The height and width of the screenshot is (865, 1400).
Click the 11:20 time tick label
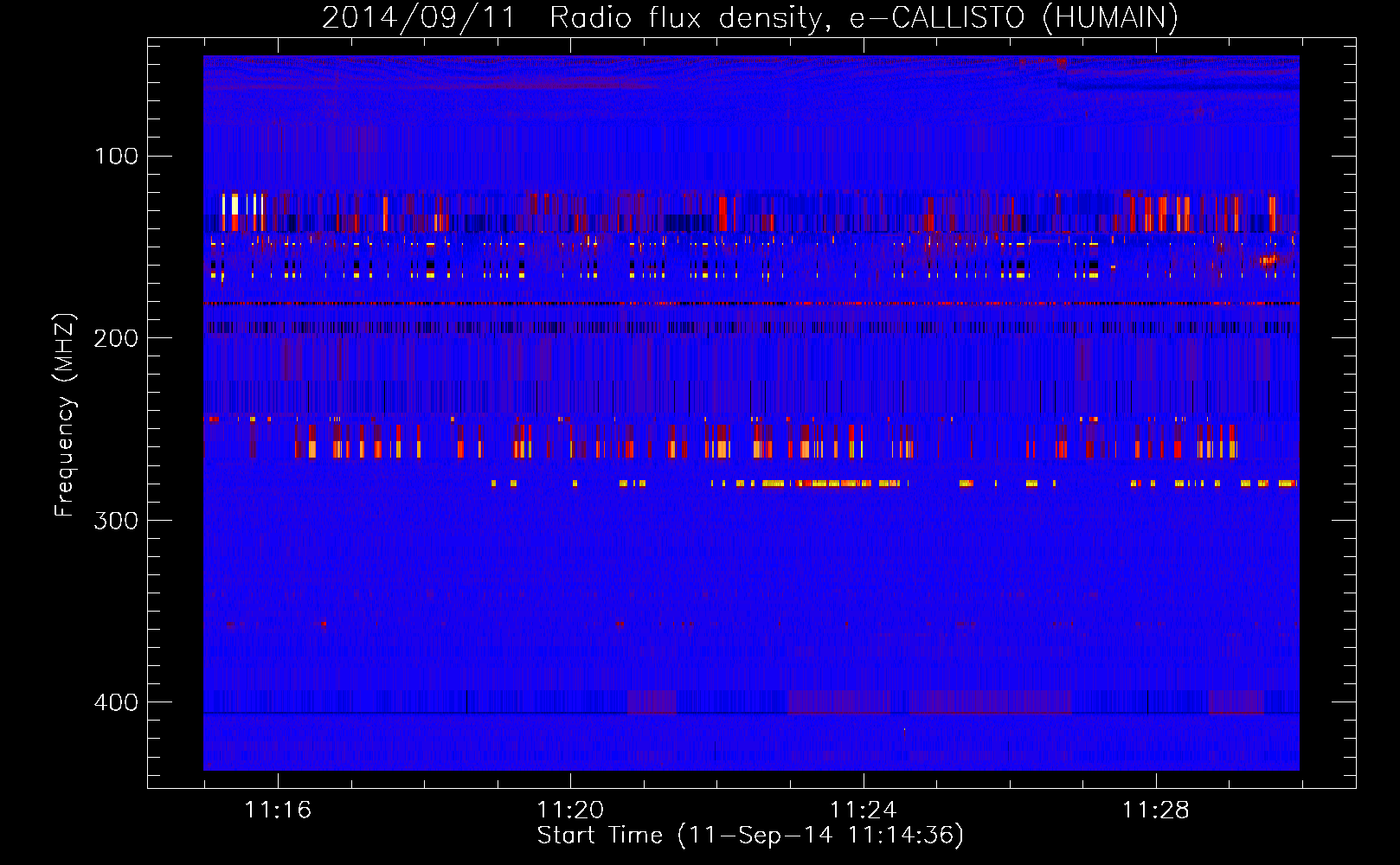click(x=570, y=811)
